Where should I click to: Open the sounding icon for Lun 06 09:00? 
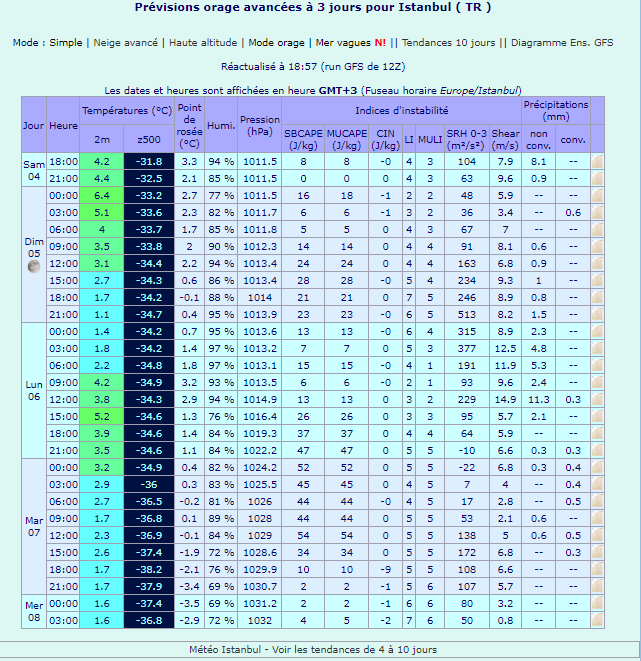point(597,382)
